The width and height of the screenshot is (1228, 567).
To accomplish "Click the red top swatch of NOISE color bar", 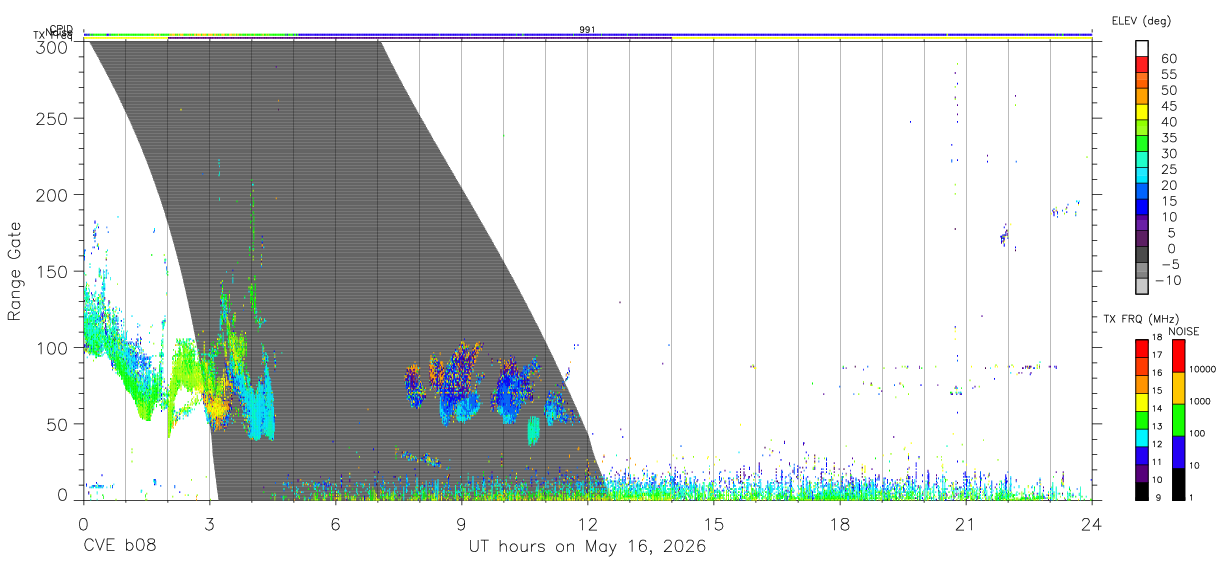I will pyautogui.click(x=1177, y=356).
